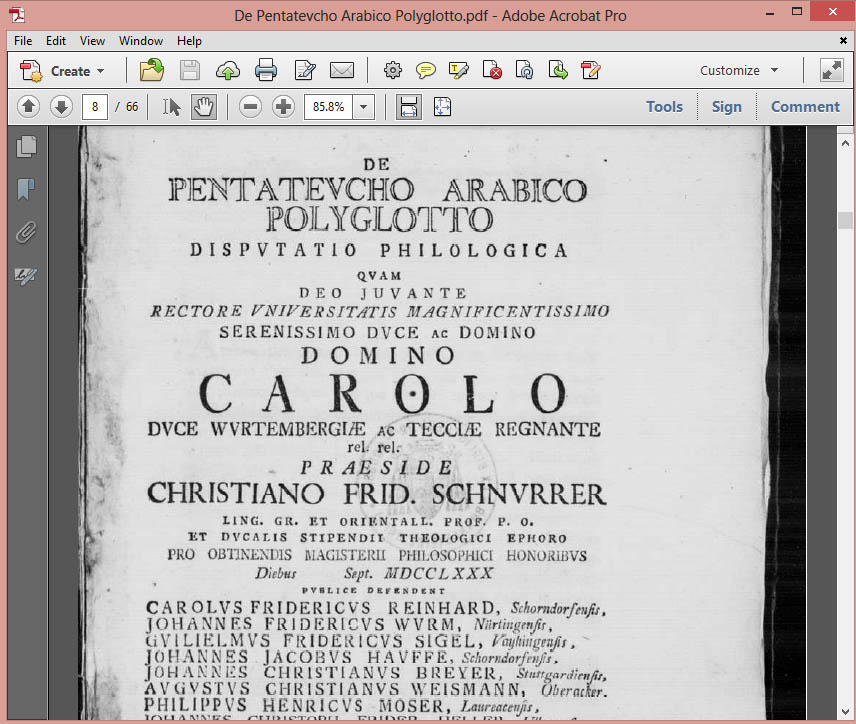This screenshot has width=856, height=724.
Task: Open the Bookmarks side panel
Action: coord(27,190)
